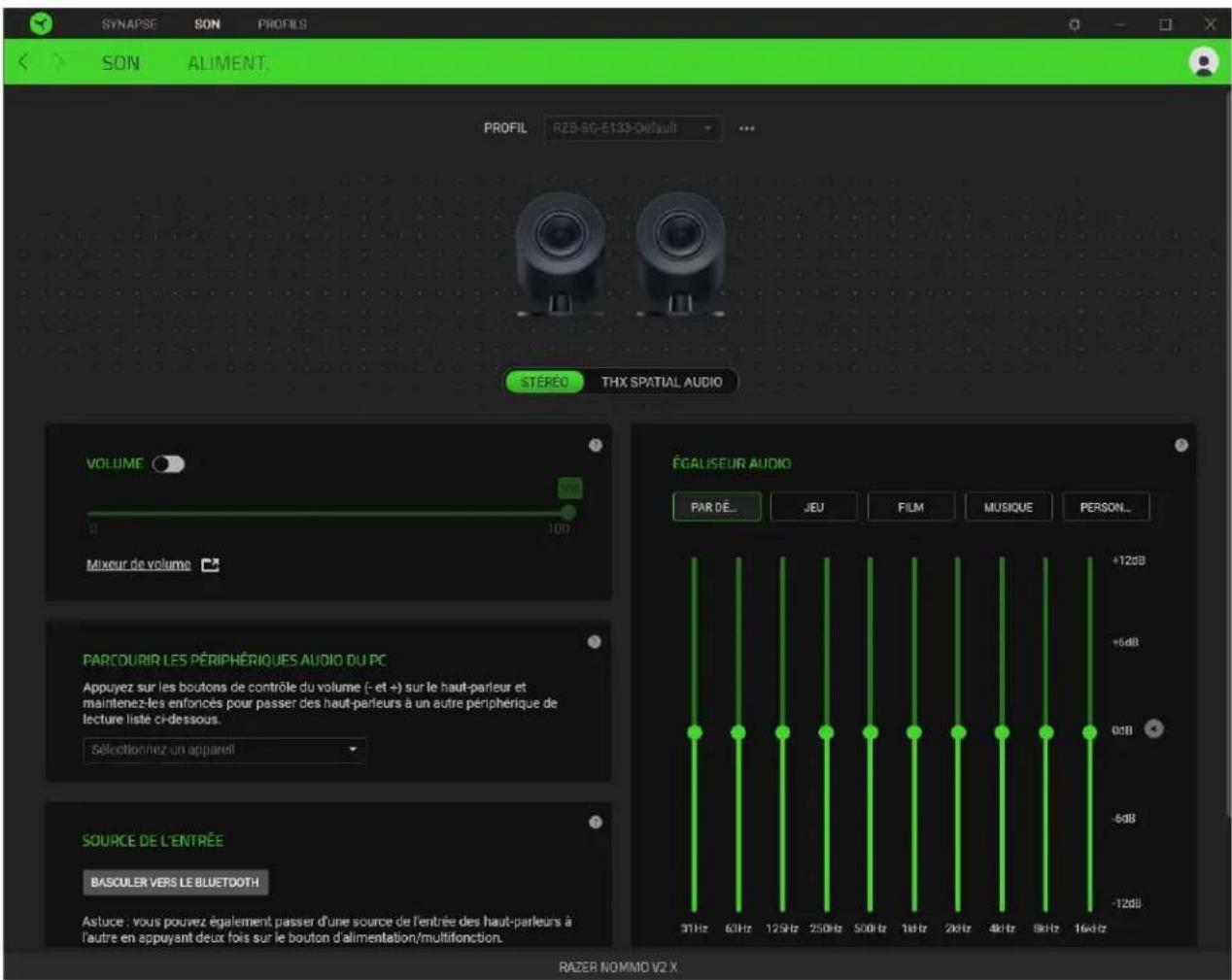Open profile options three-dot menu
The image size is (1232, 980).
(746, 128)
